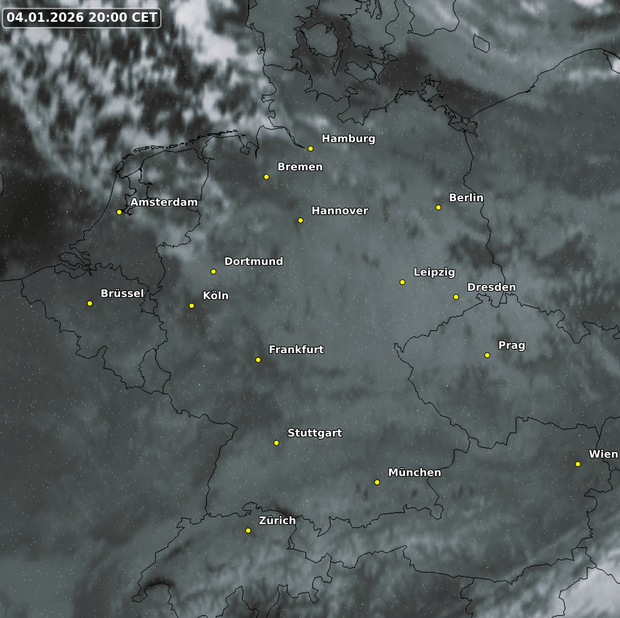Viewport: 620px width, 618px height.
Task: Click the Leipzig label text
Action: pyautogui.click(x=434, y=273)
